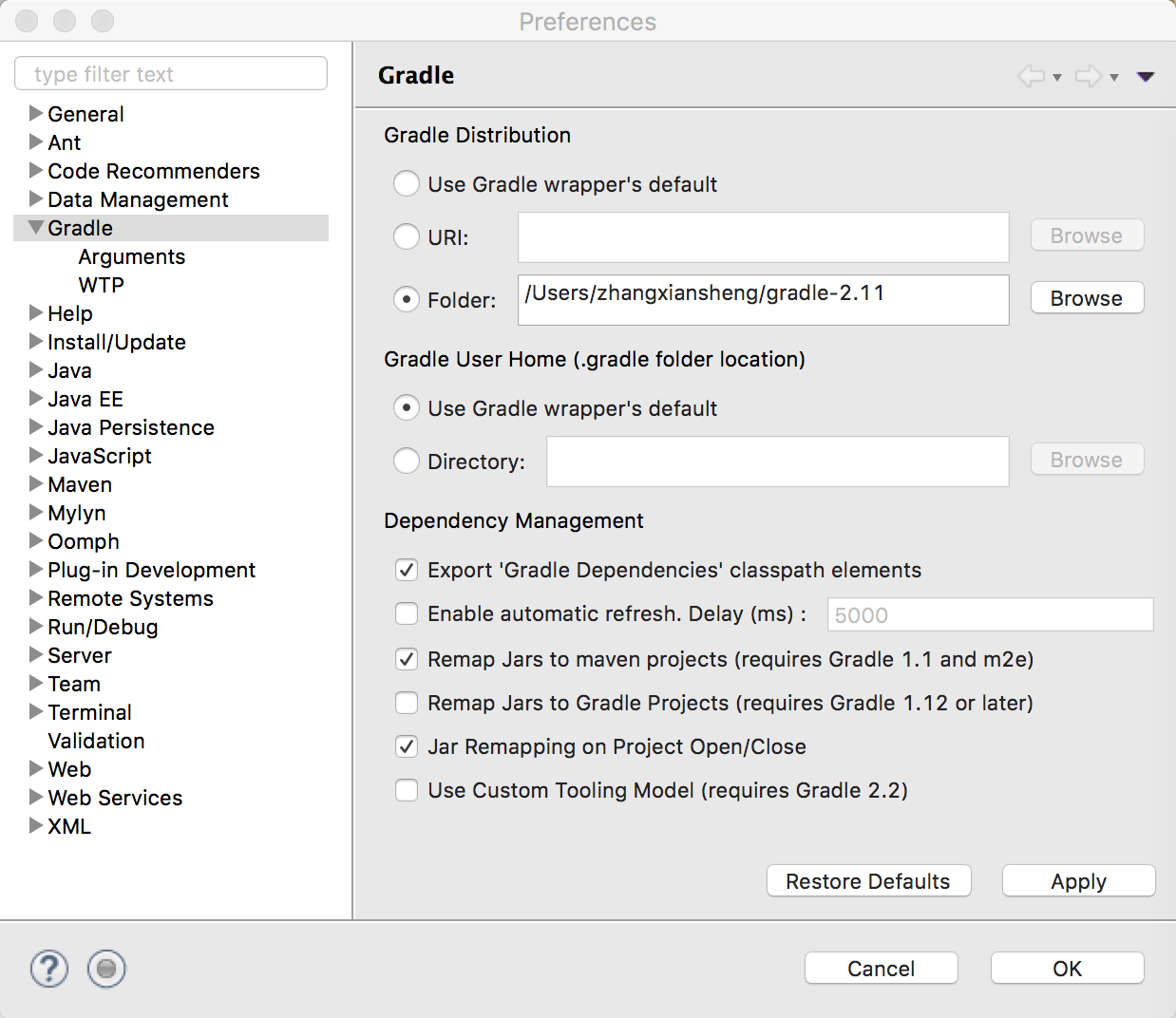The width and height of the screenshot is (1176, 1018).
Task: Enable Use Custom Tooling Model
Action: click(407, 790)
